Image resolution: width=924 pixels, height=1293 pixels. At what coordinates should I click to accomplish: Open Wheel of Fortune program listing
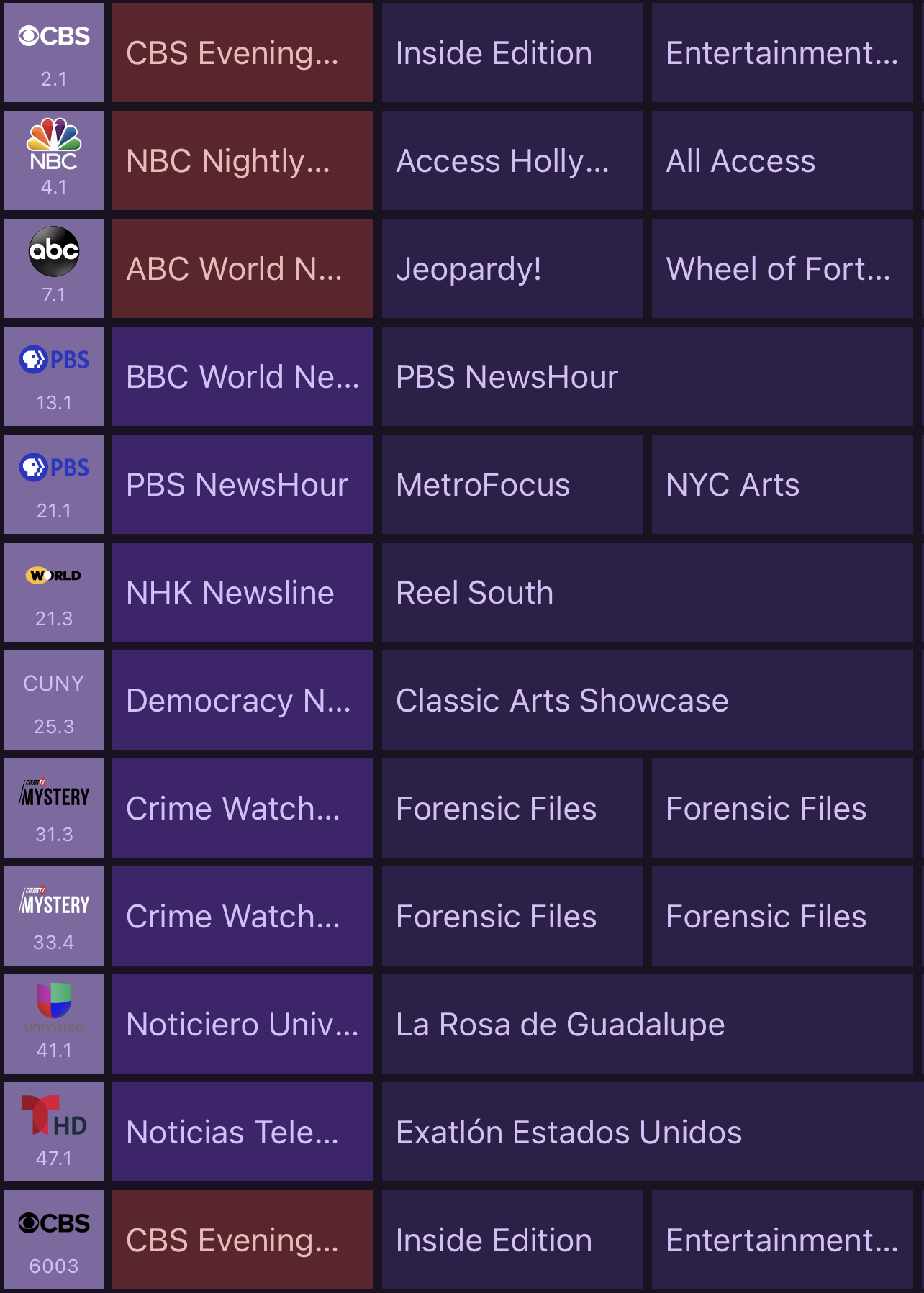pyautogui.click(x=782, y=268)
